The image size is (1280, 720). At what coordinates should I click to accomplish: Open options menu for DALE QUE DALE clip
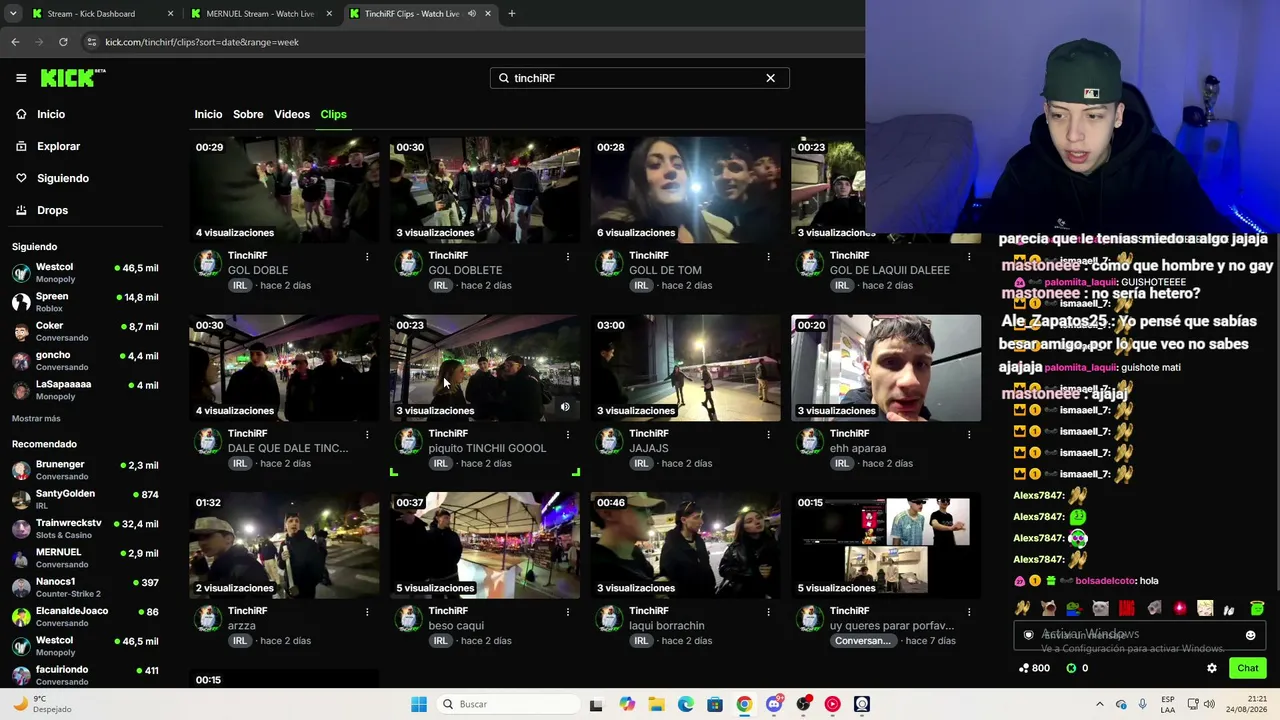click(367, 435)
